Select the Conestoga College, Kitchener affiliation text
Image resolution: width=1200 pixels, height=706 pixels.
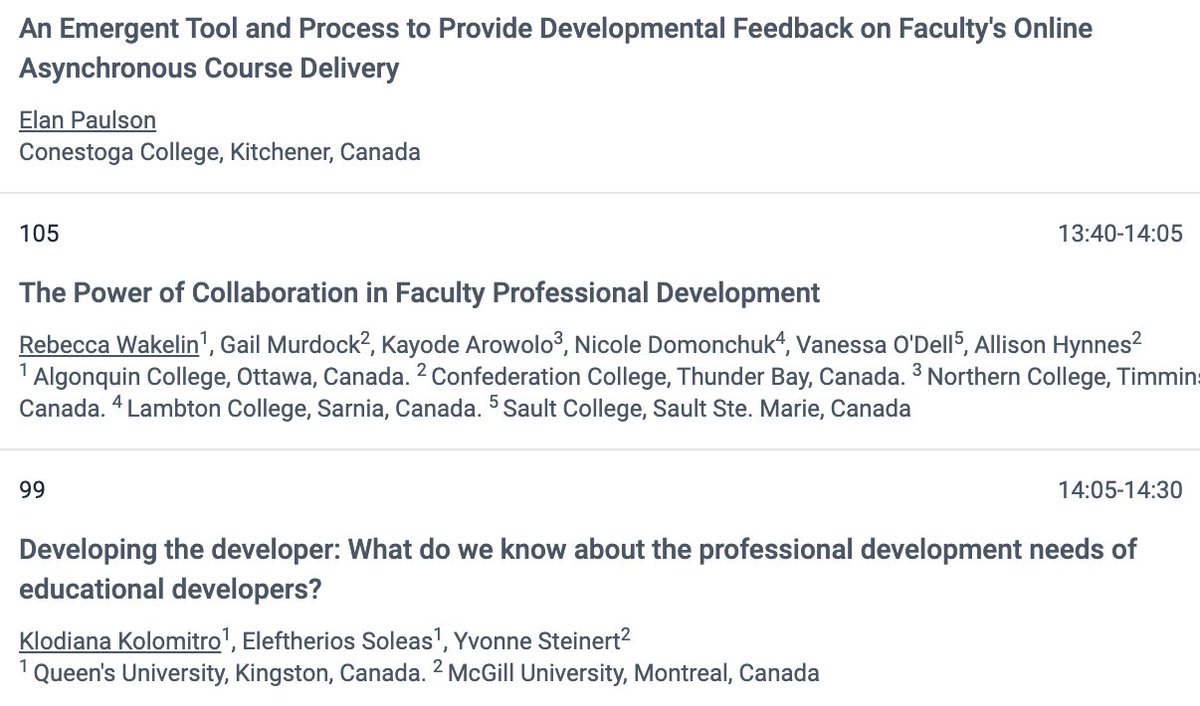tap(220, 152)
